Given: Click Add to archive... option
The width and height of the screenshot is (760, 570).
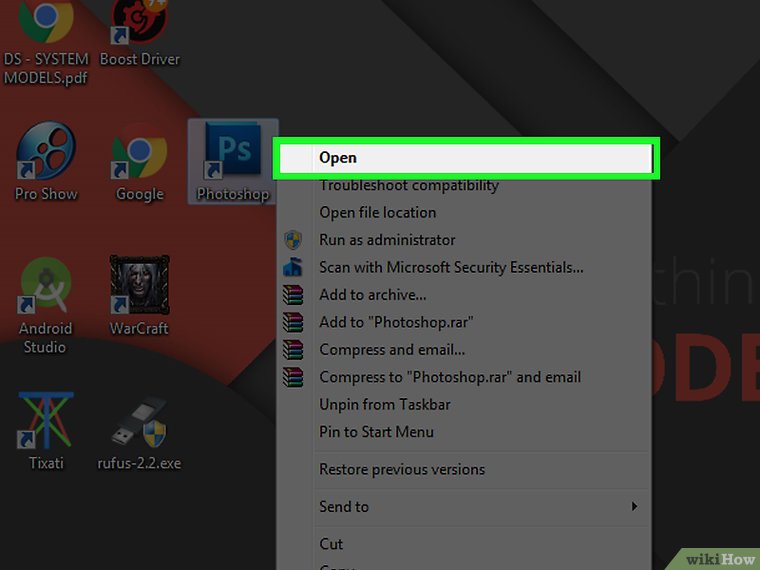Looking at the screenshot, I should 372,295.
